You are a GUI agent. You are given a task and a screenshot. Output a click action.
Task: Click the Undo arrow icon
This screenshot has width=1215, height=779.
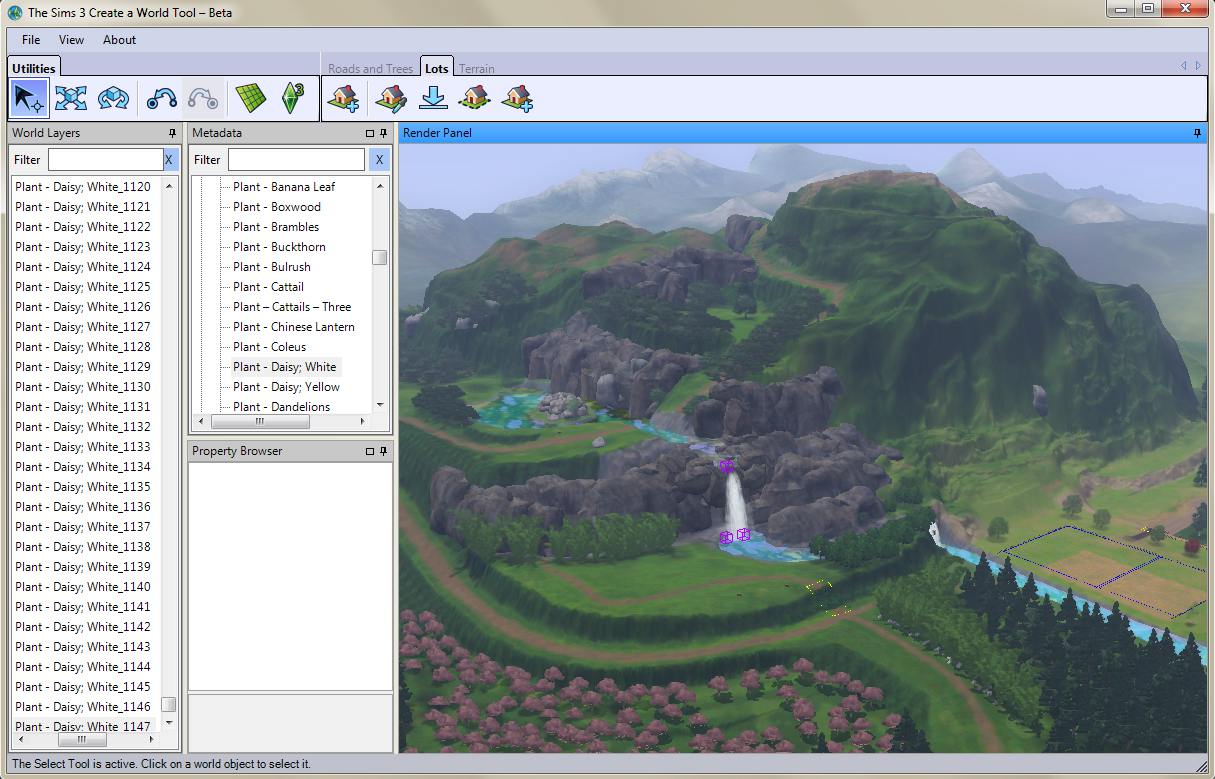tap(161, 98)
